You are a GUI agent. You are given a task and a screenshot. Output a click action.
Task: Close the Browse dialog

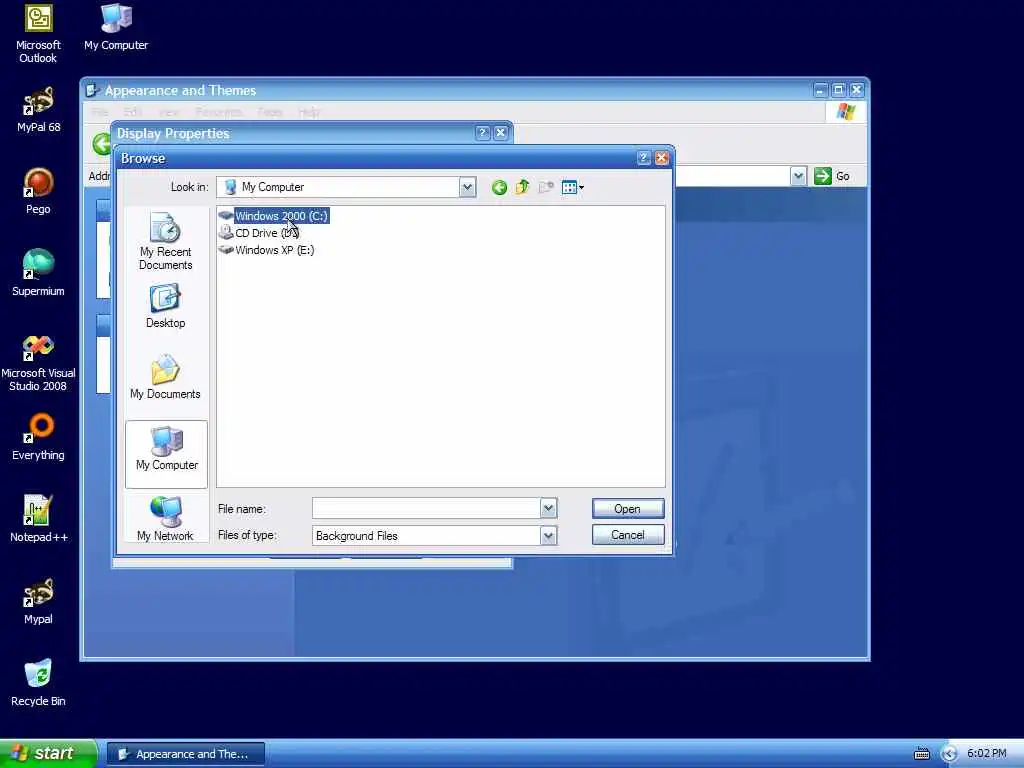pyautogui.click(x=662, y=158)
